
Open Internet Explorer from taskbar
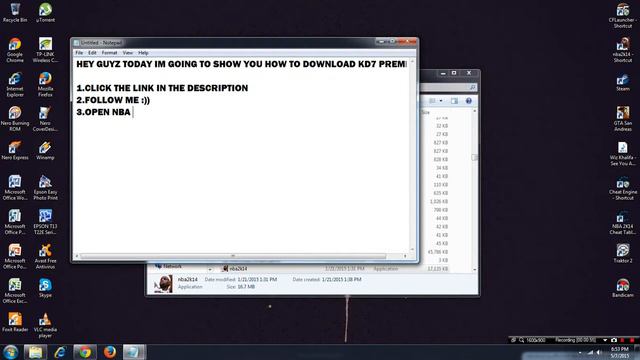pos(60,352)
